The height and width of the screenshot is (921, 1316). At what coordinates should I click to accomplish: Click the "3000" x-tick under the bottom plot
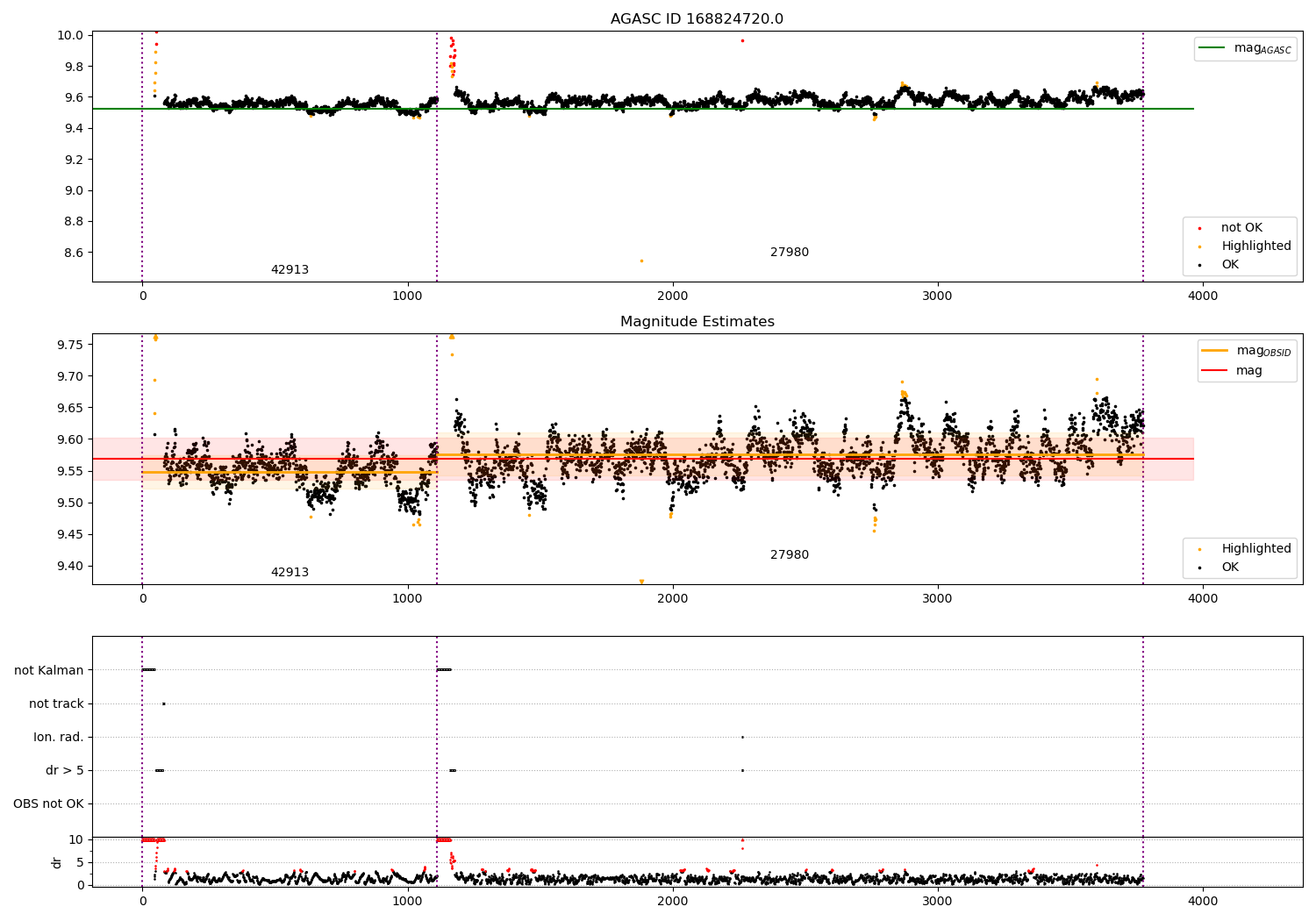tap(938, 902)
